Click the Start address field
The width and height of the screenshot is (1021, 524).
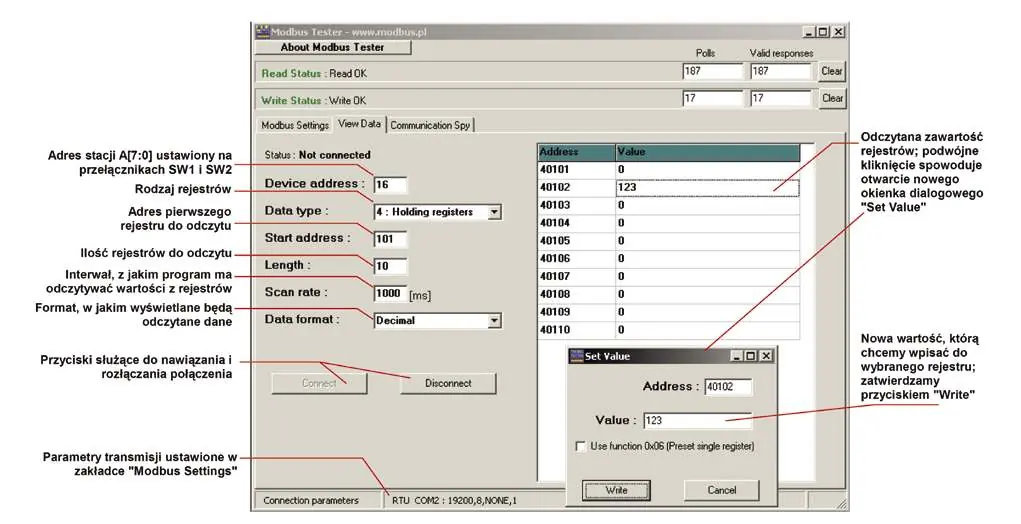tap(391, 239)
